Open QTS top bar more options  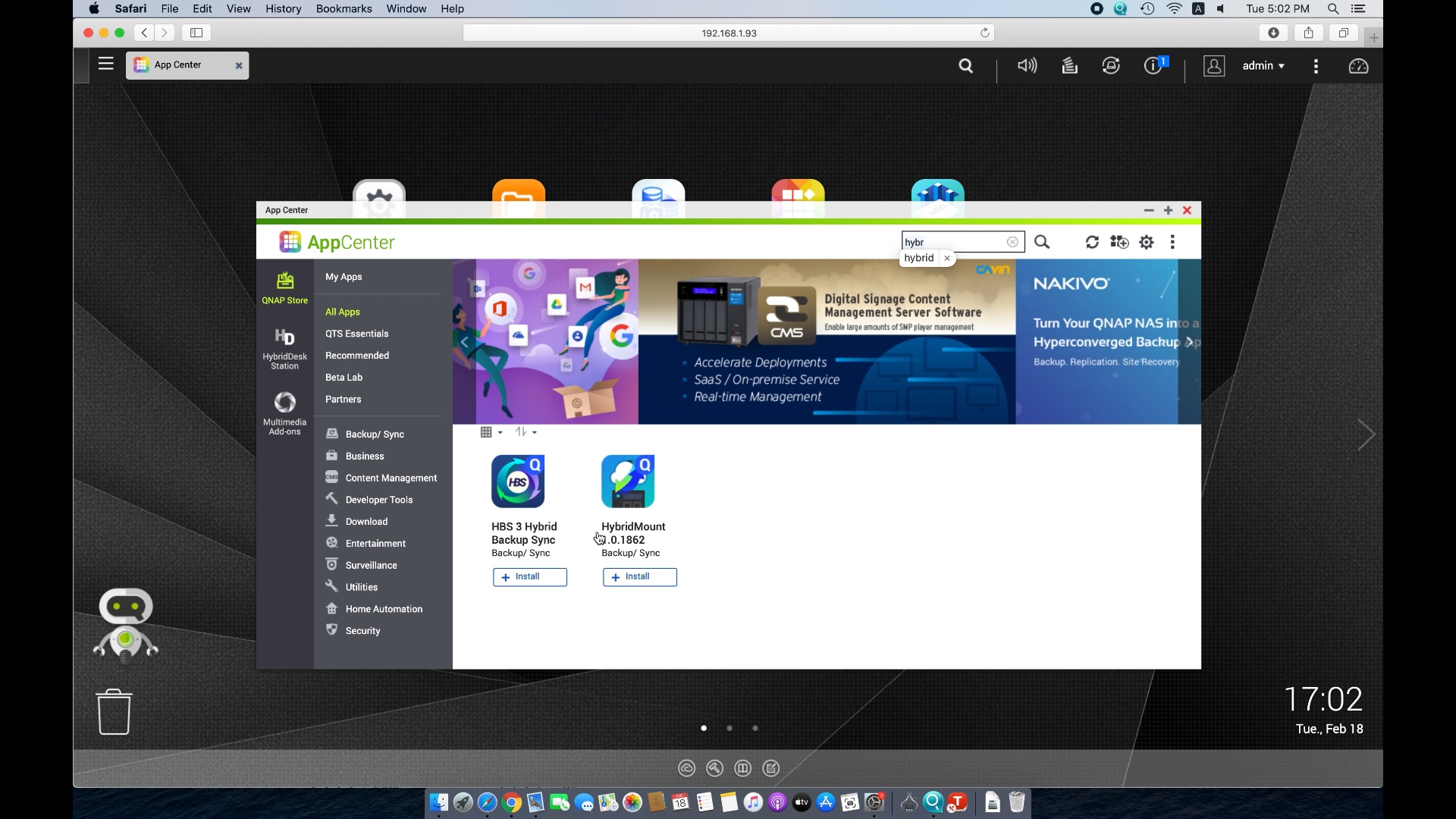click(1316, 66)
